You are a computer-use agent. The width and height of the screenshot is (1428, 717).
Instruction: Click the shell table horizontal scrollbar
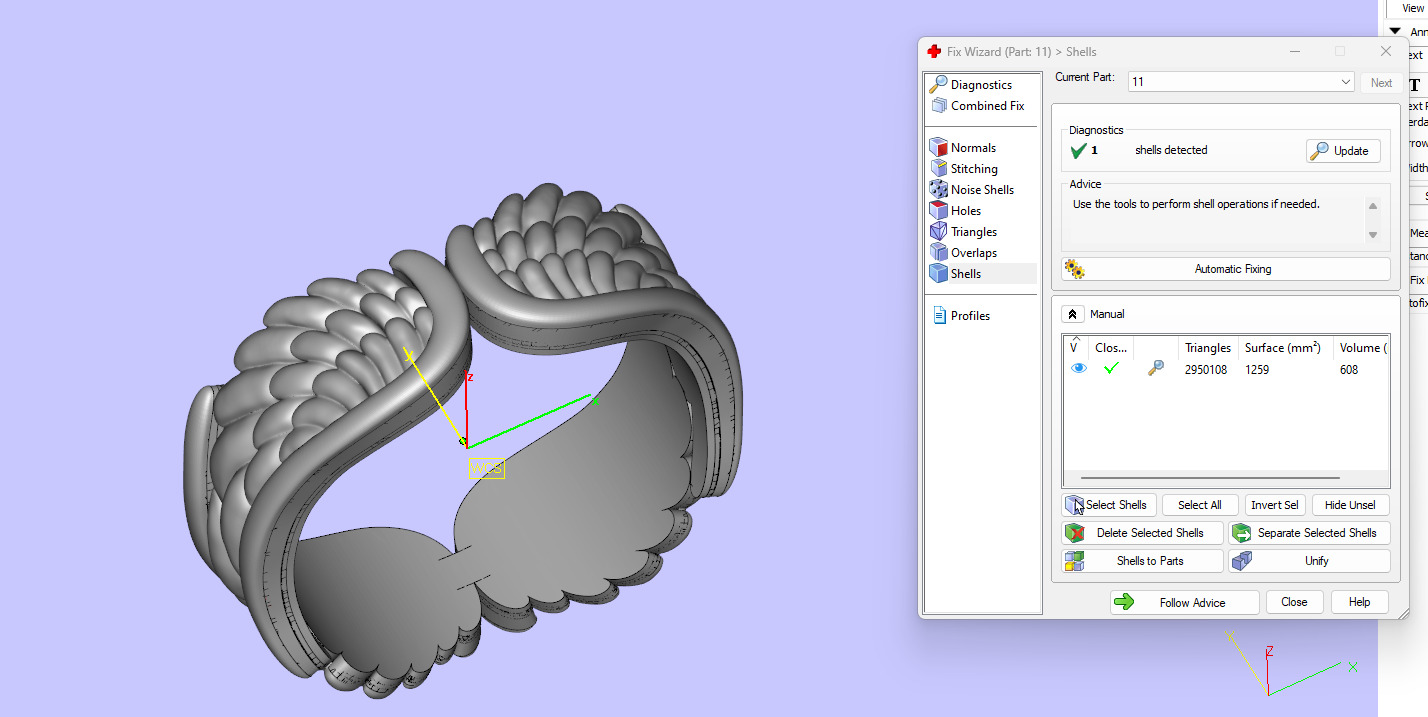[x=1210, y=478]
